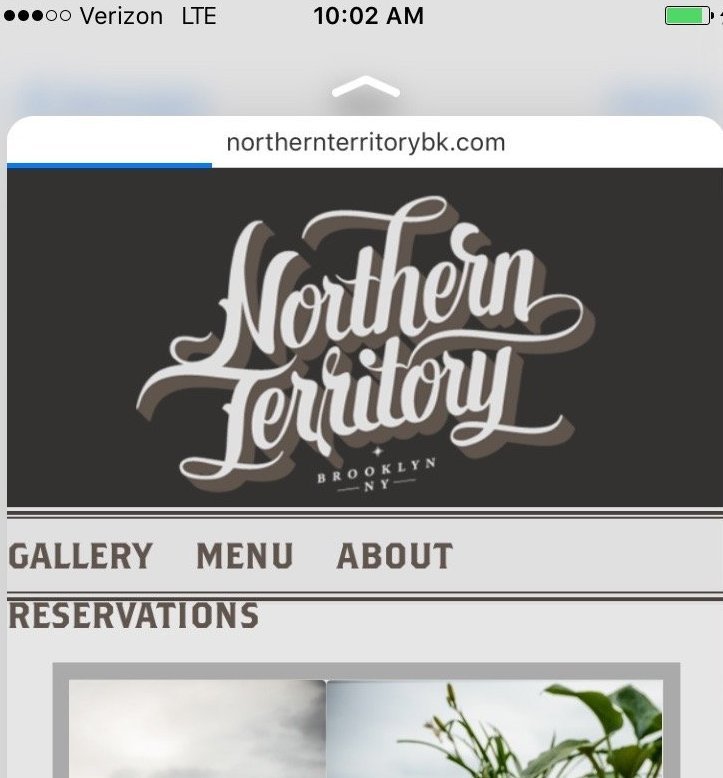This screenshot has height=778, width=723.
Task: Click the gray frame around the photo slideshow
Action: click(x=366, y=671)
